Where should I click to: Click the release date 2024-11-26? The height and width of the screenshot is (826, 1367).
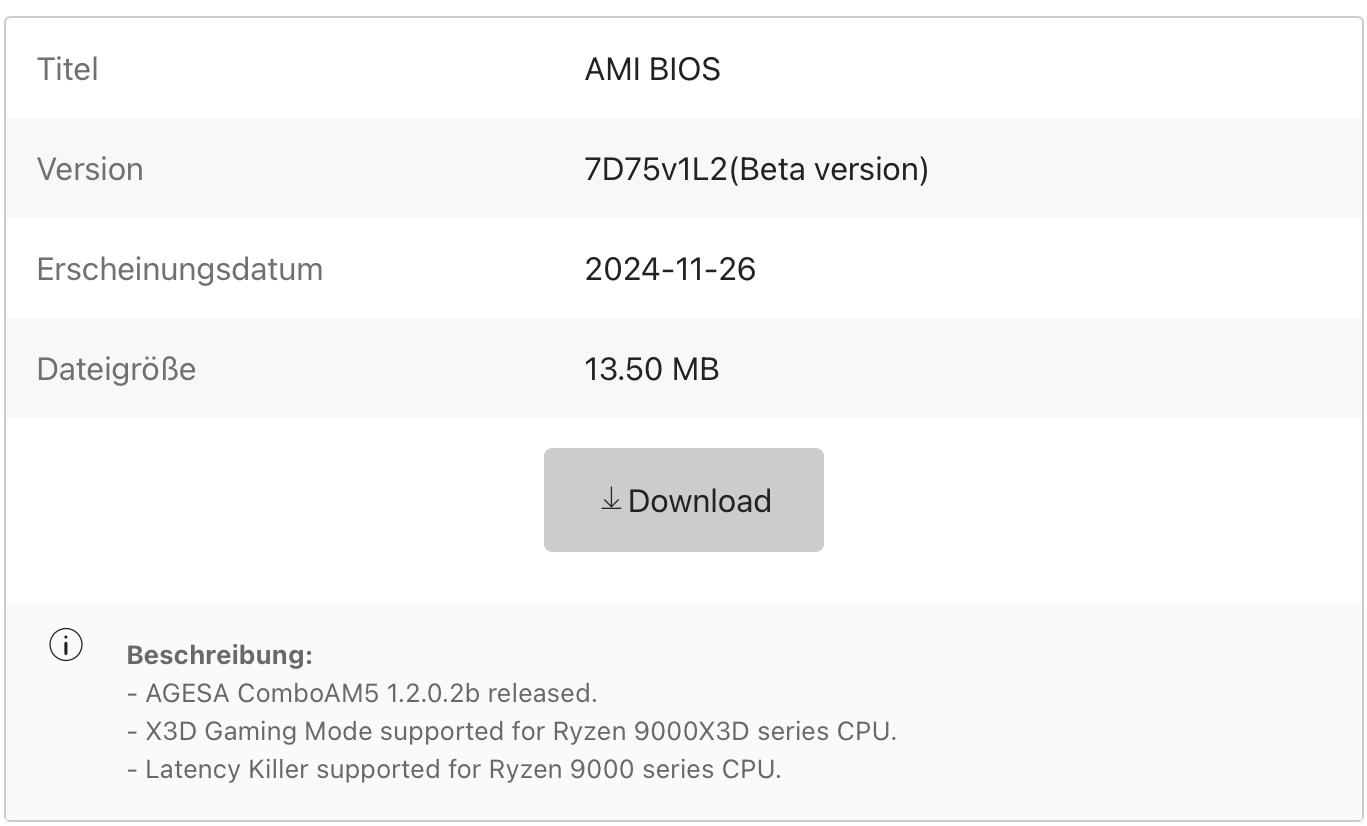pyautogui.click(x=670, y=269)
